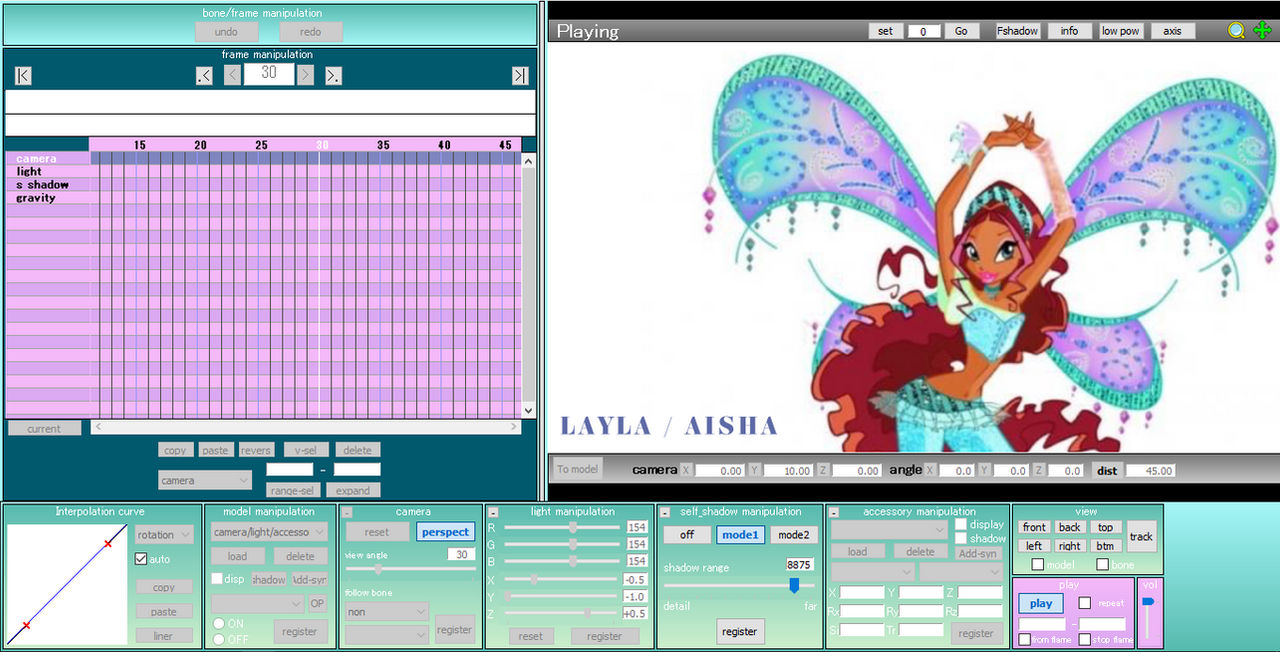This screenshot has width=1280, height=652.
Task: Open the camera/light/accessory model dropdown
Action: (269, 532)
